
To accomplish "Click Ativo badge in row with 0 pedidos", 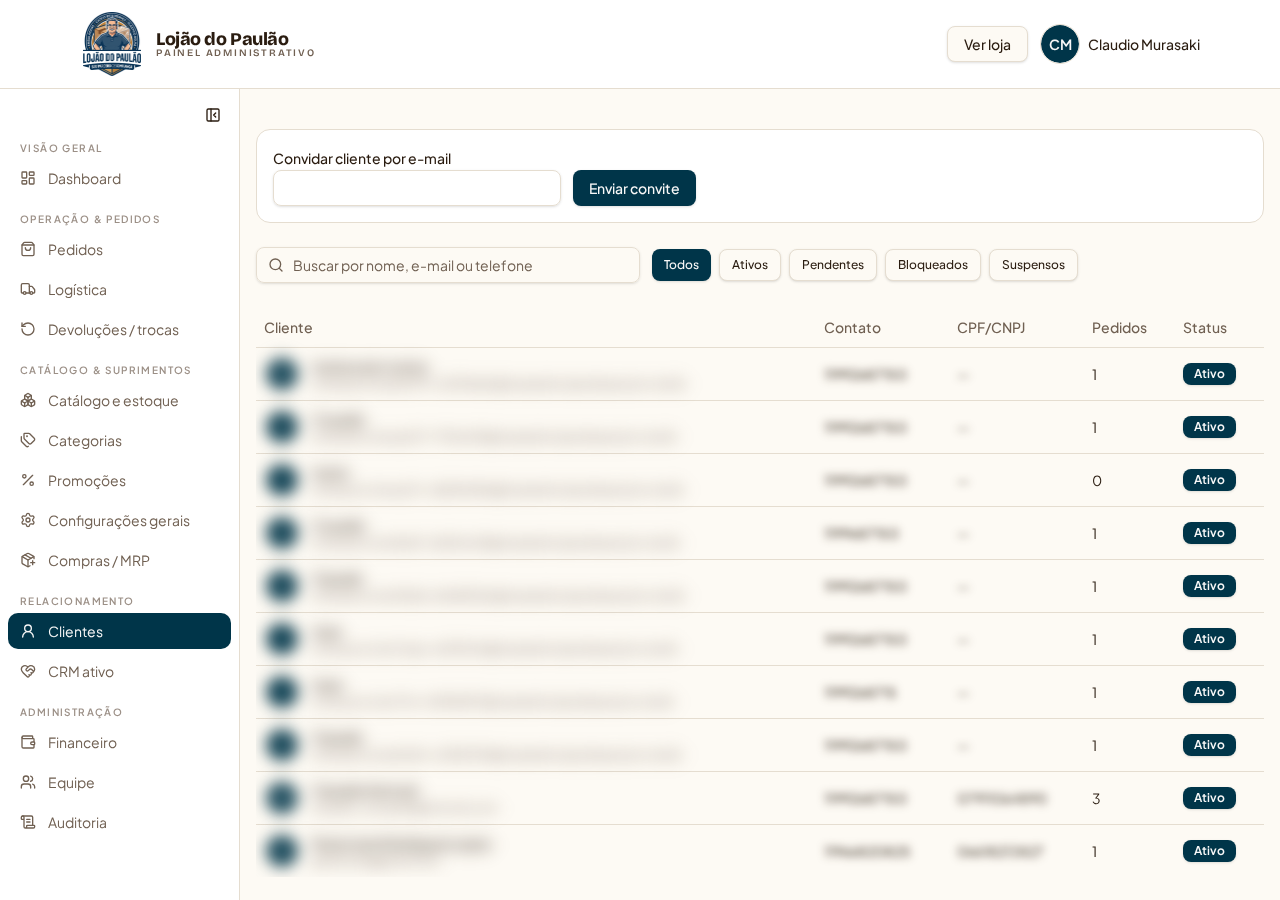I will point(1209,480).
